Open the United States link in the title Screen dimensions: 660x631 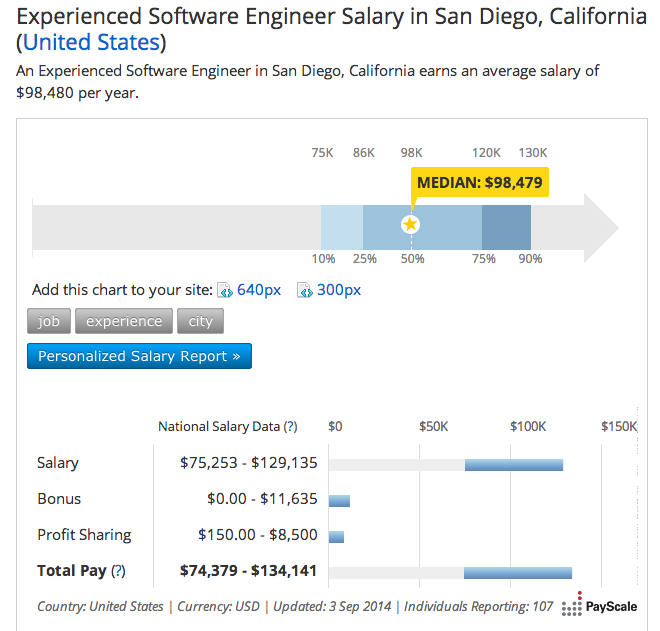[x=91, y=42]
